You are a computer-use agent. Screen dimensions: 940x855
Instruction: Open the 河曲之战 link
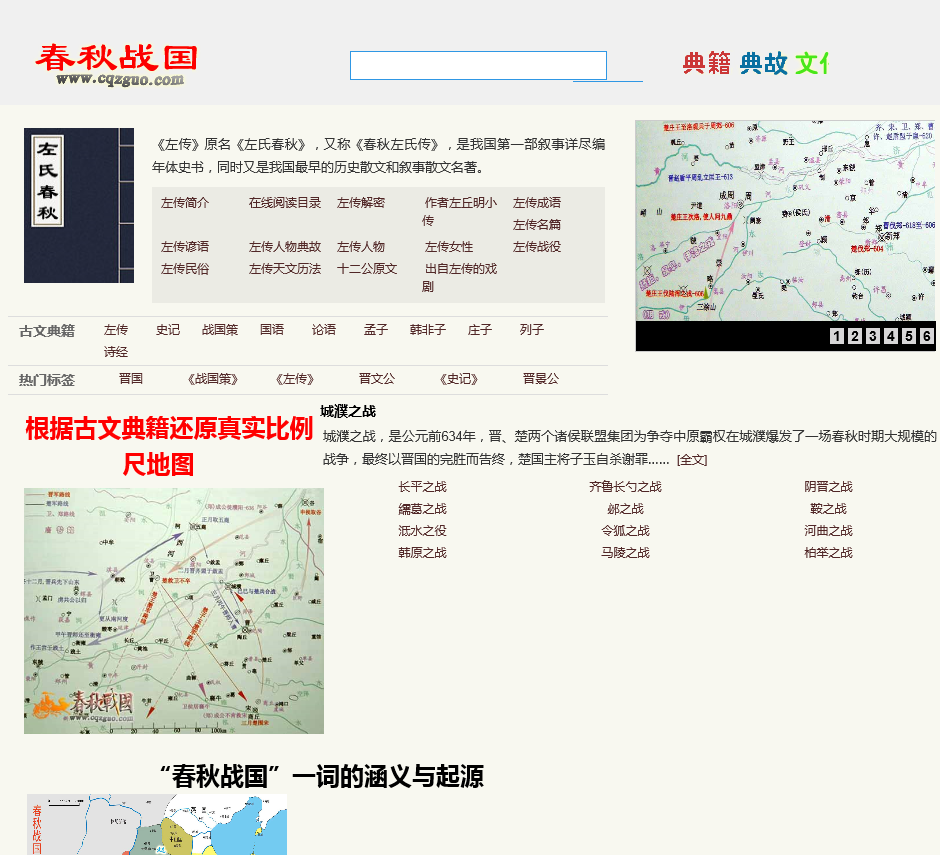click(x=828, y=531)
